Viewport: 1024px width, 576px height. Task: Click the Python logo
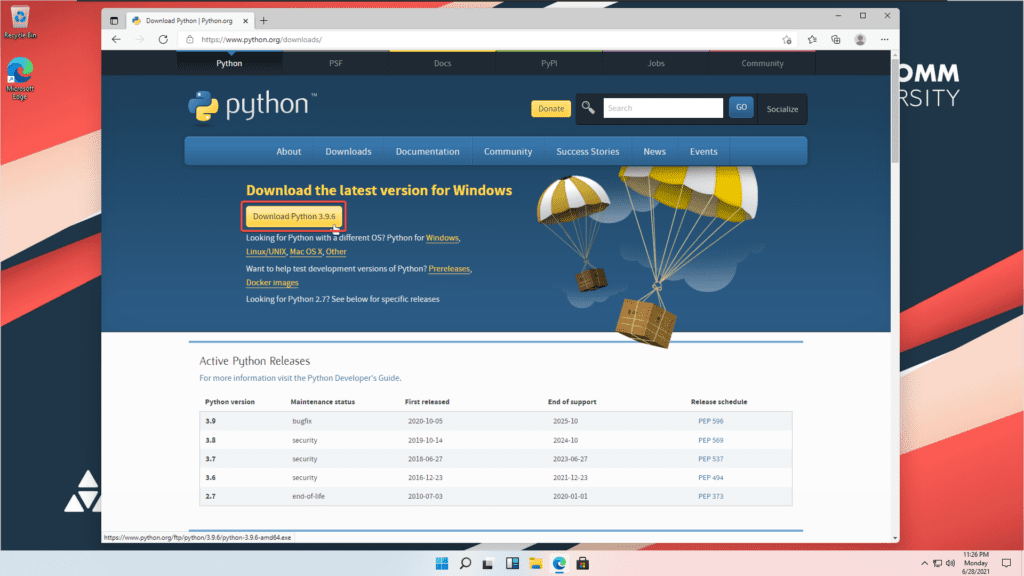pyautogui.click(x=253, y=106)
